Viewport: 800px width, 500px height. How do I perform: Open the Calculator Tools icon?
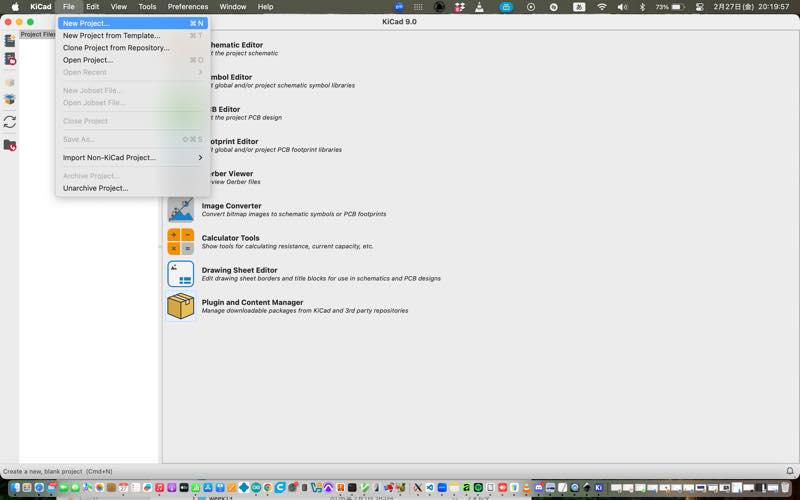(181, 242)
